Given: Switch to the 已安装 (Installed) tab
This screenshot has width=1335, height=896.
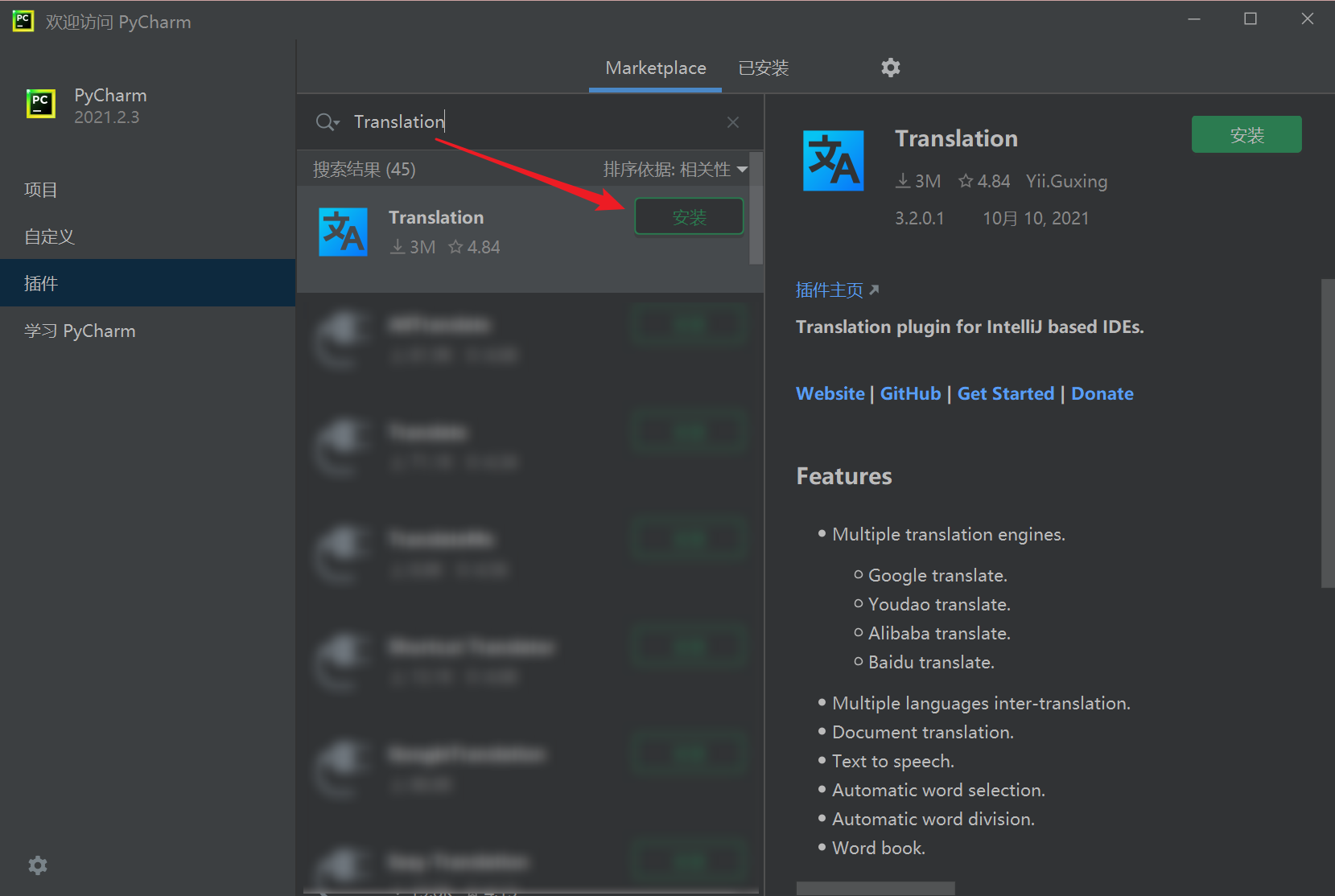Looking at the screenshot, I should [763, 68].
